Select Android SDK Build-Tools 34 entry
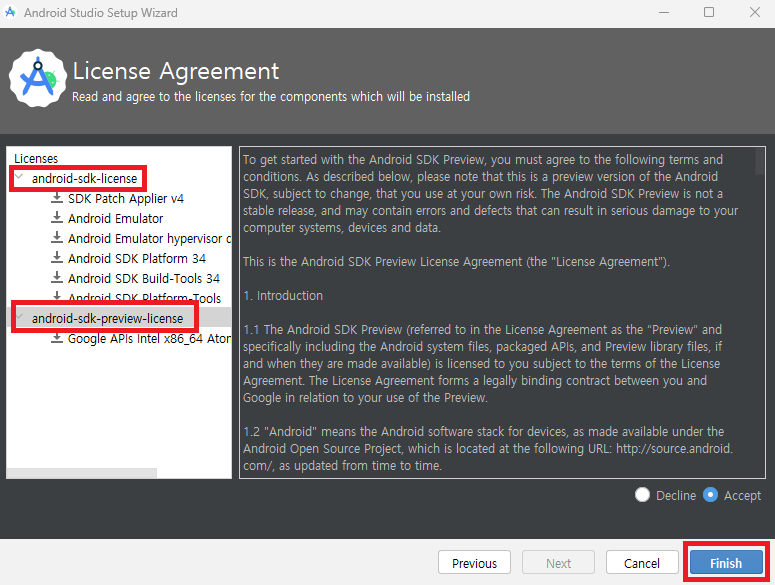Screen dimensions: 775x585 point(144,279)
